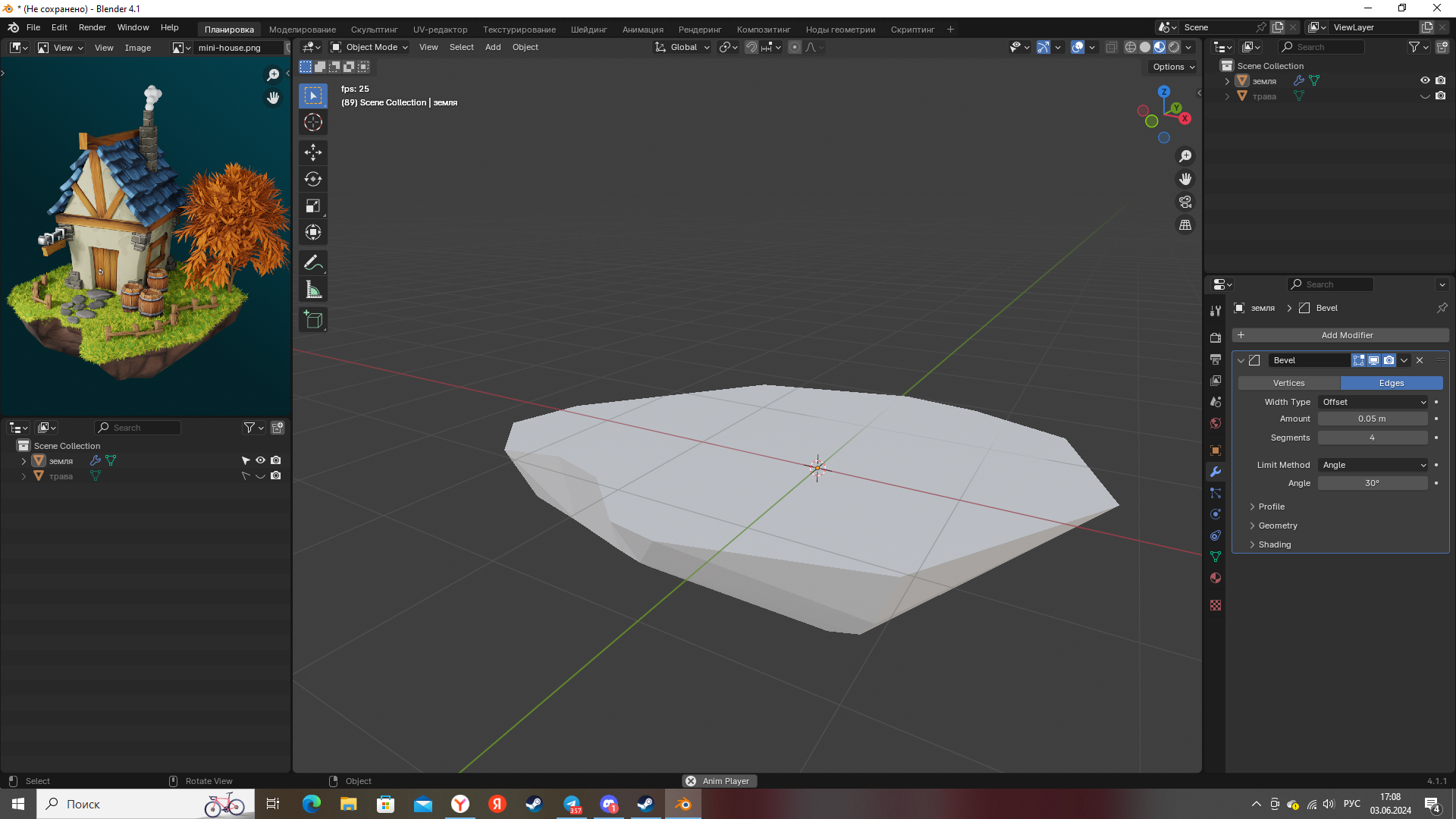The width and height of the screenshot is (1456, 819).
Task: Activate the Move tool
Action: [x=313, y=152]
